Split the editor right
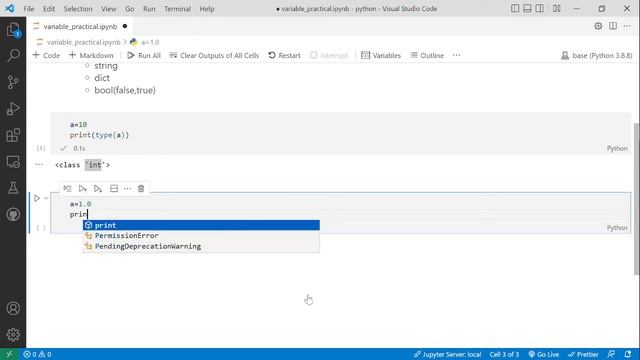 [613, 26]
